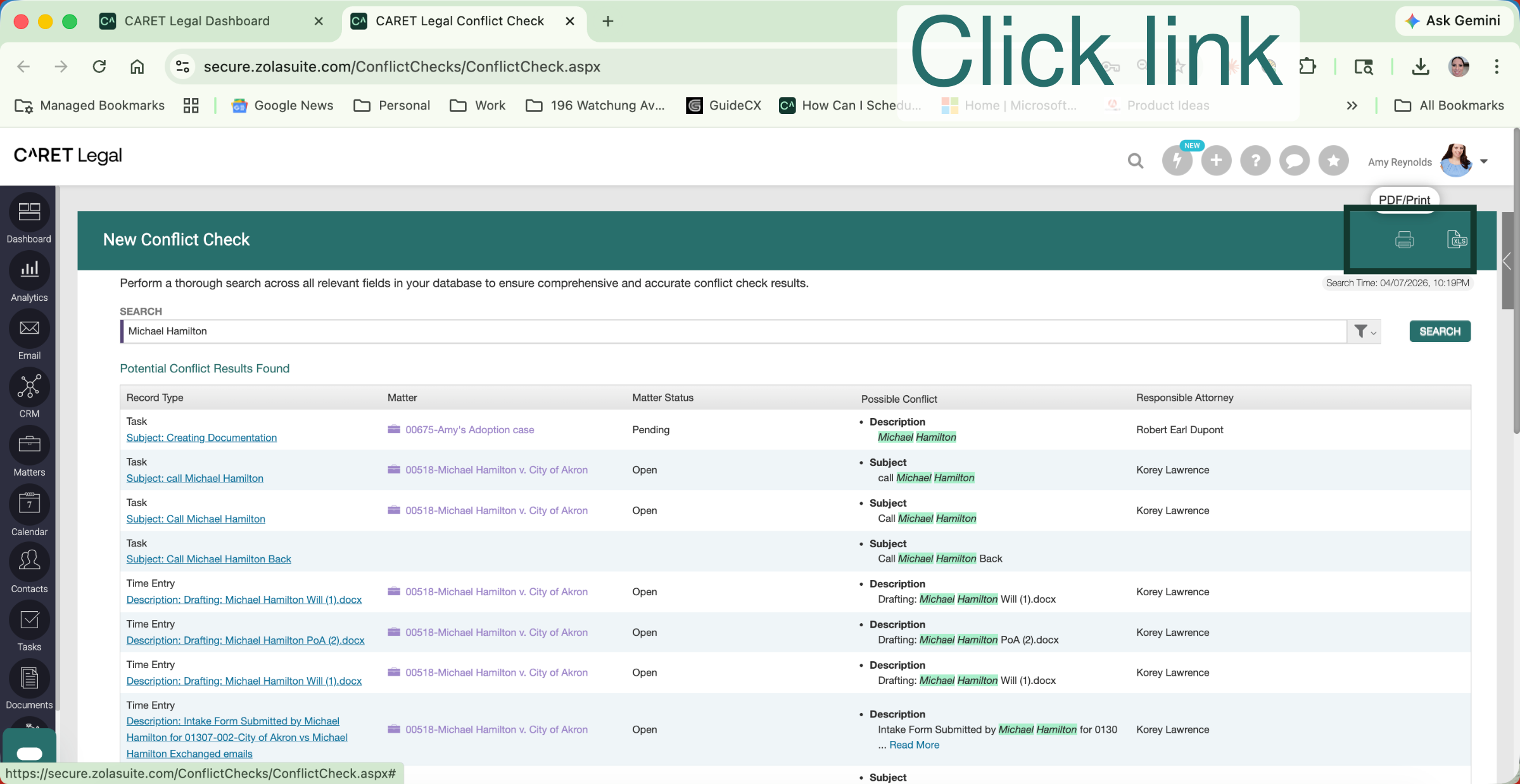Viewport: 1520px width, 784px height.
Task: Open the All Bookmarks folder
Action: 1449,105
